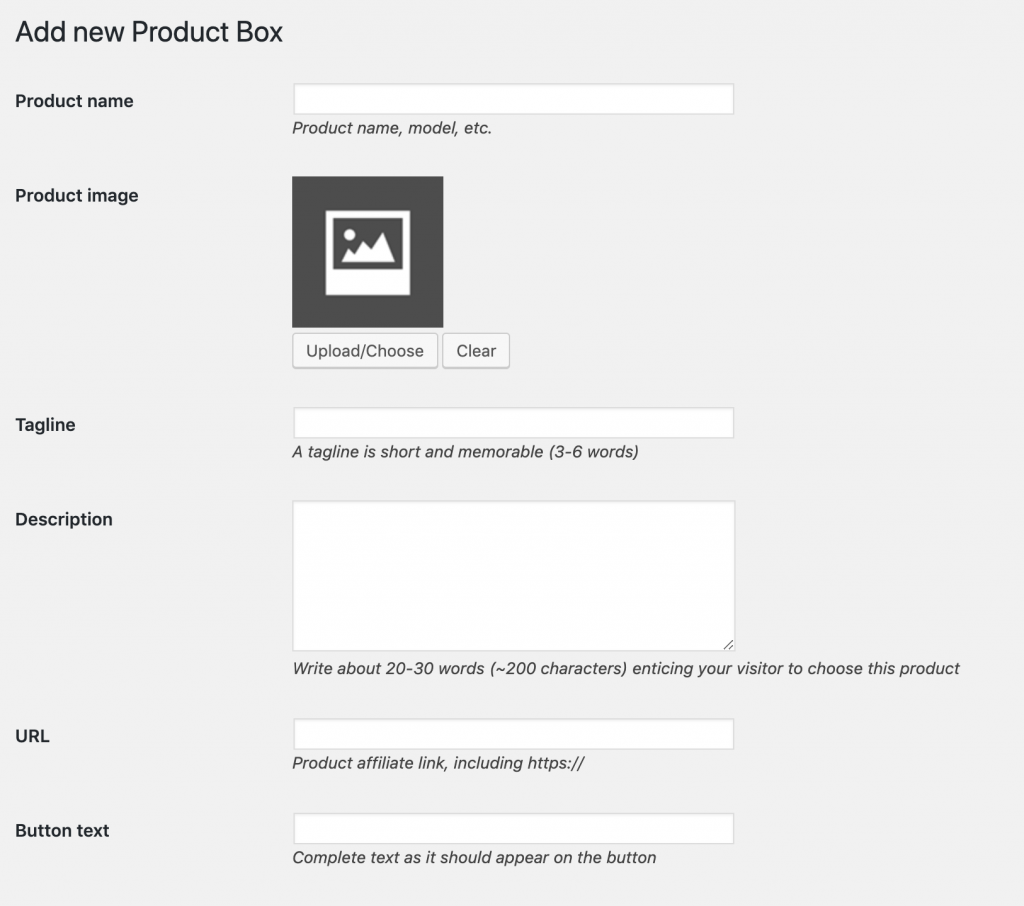Click the 'Tagline' field label
Image resolution: width=1024 pixels, height=906 pixels.
(x=45, y=425)
